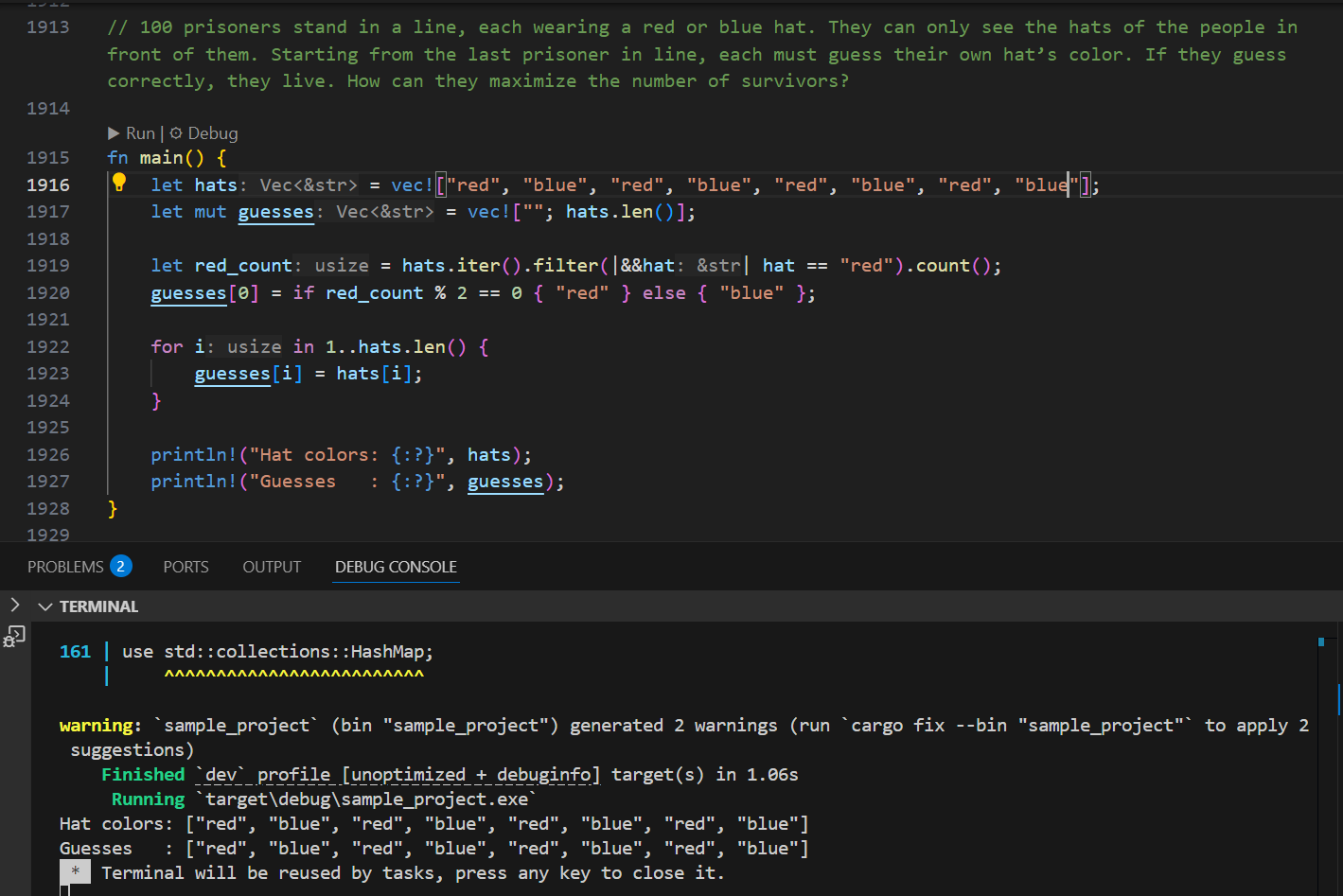The height and width of the screenshot is (896, 1343).
Task: Click line number 1916 in the gutter
Action: tap(48, 184)
